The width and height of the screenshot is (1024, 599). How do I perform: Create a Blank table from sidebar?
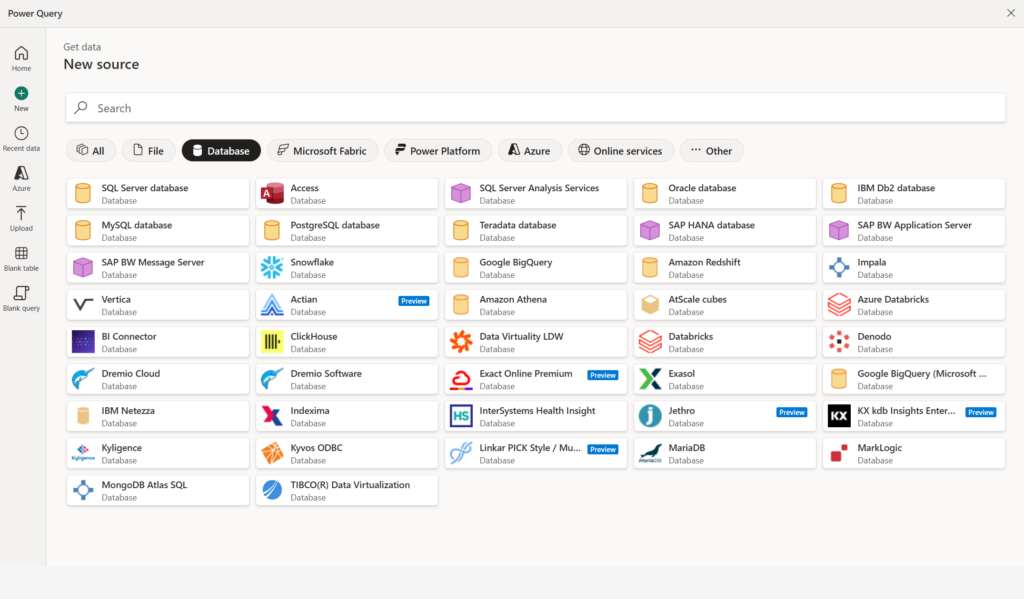pyautogui.click(x=21, y=258)
